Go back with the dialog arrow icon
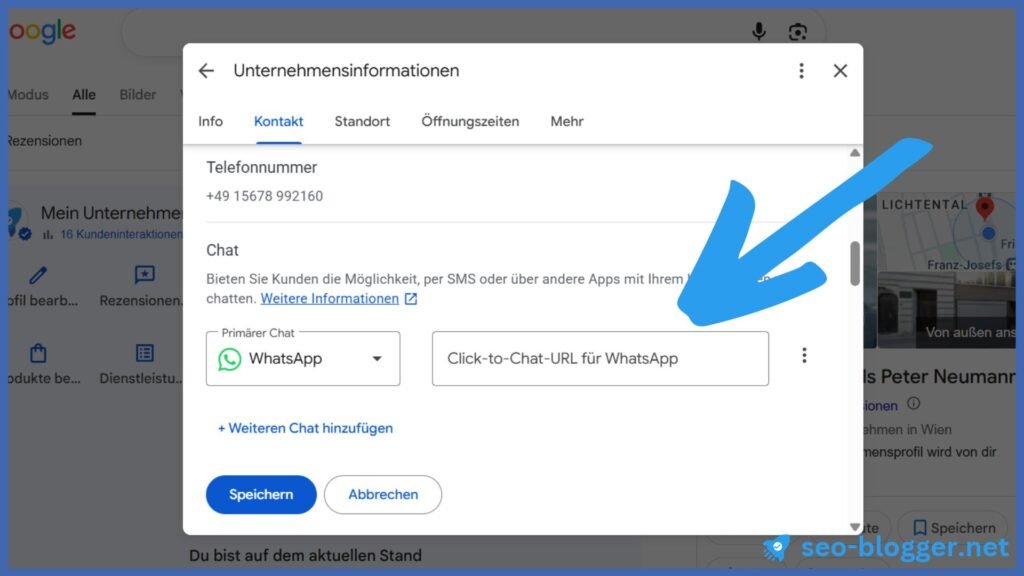This screenshot has height=576, width=1024. [206, 71]
